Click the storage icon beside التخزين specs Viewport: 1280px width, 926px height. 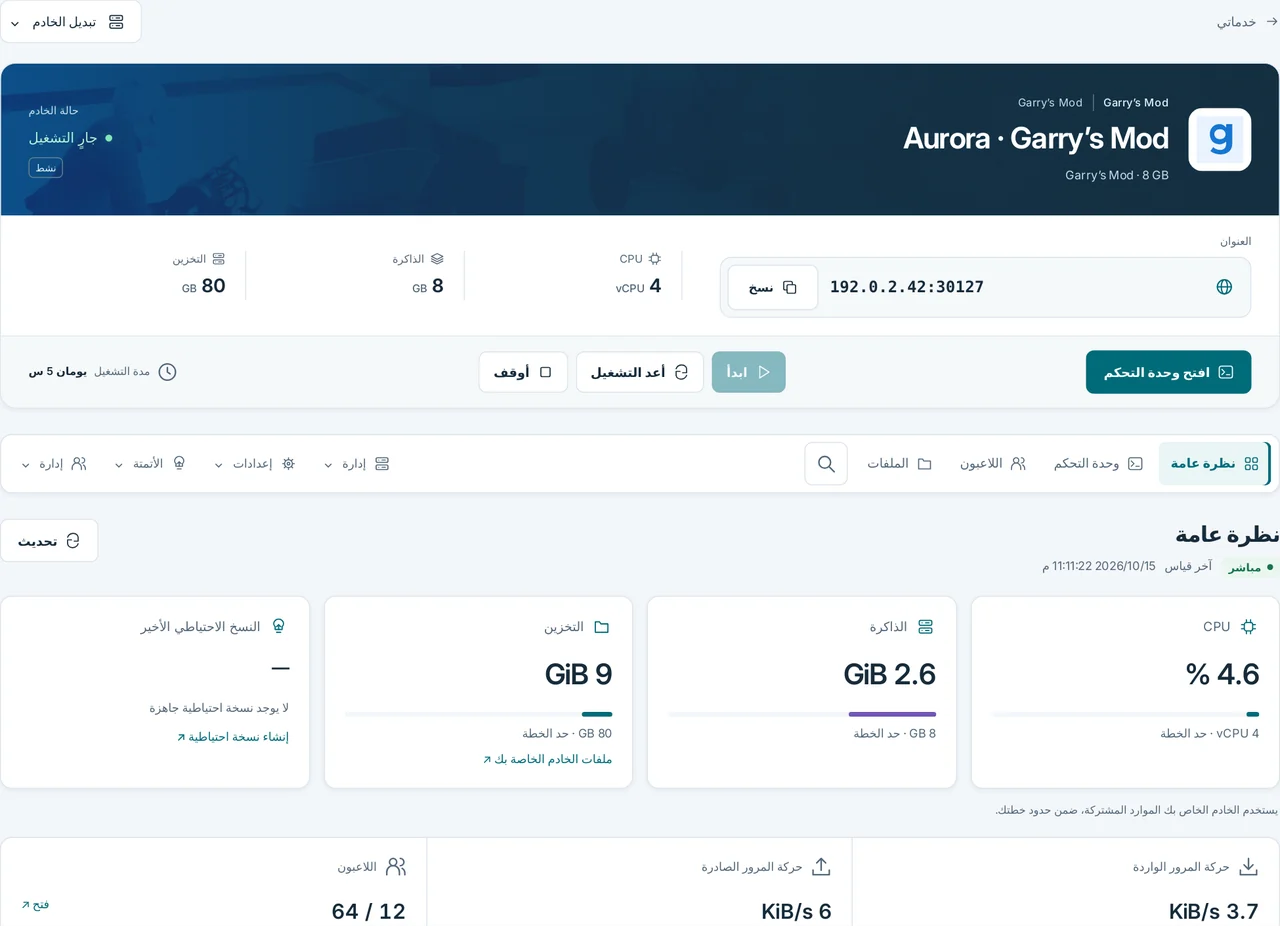coord(219,258)
